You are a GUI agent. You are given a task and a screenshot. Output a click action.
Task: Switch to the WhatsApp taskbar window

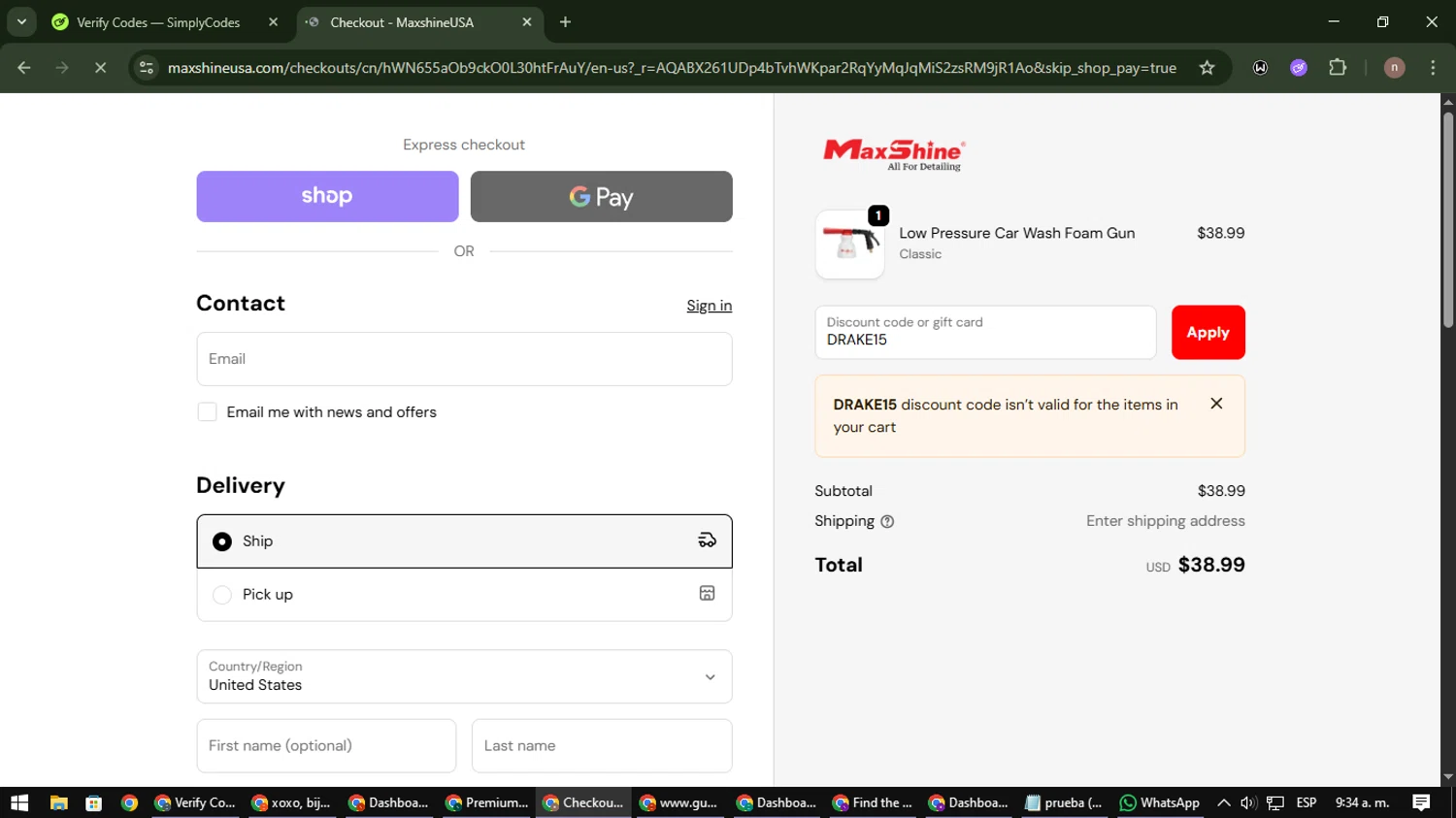1160,802
